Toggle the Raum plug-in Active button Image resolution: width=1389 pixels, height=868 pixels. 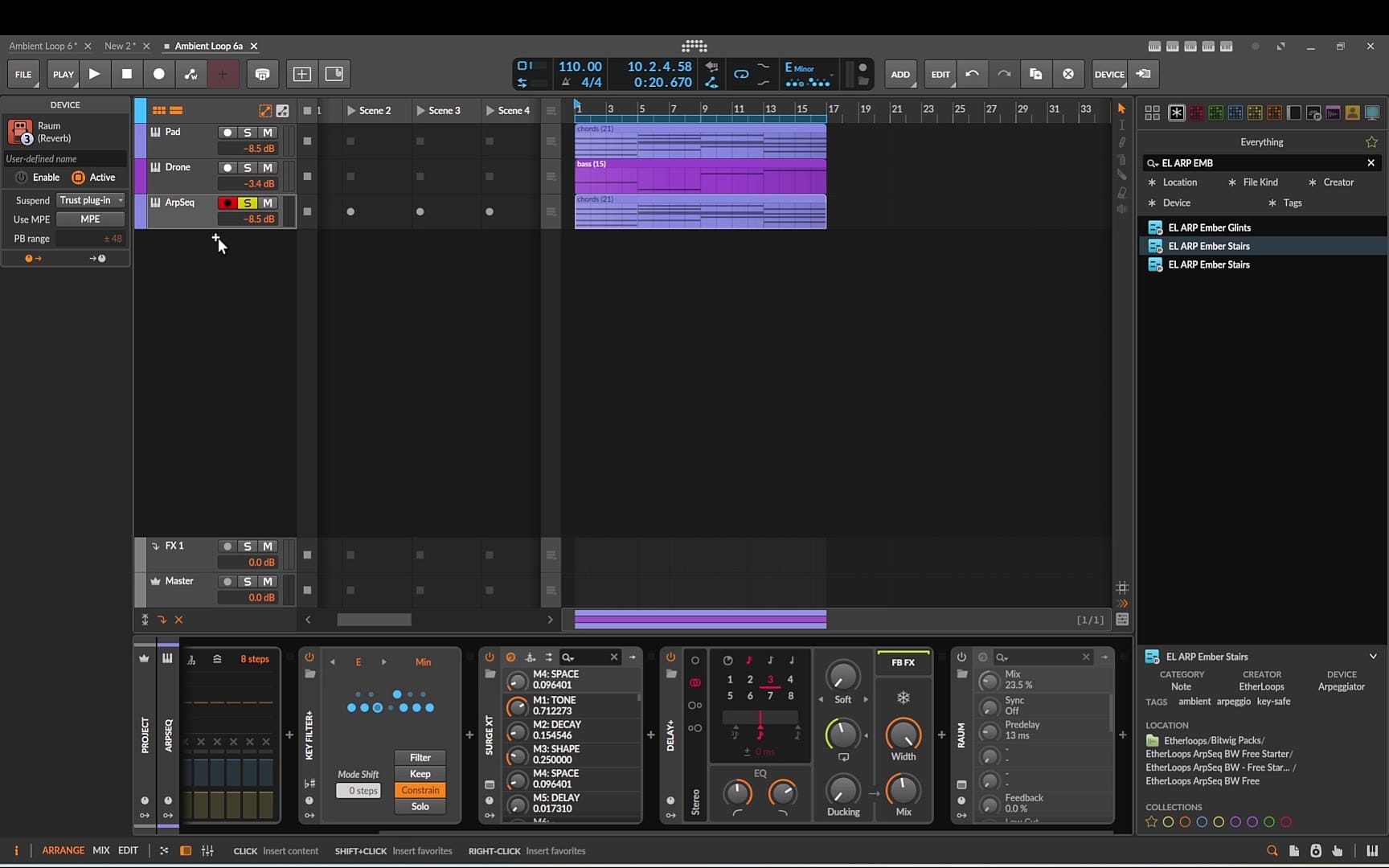point(78,178)
